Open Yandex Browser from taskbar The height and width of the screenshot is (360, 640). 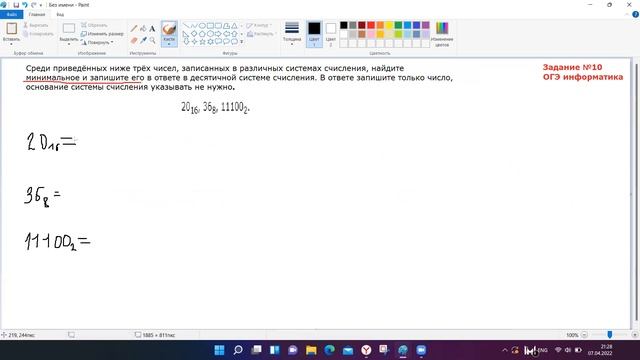pos(366,350)
